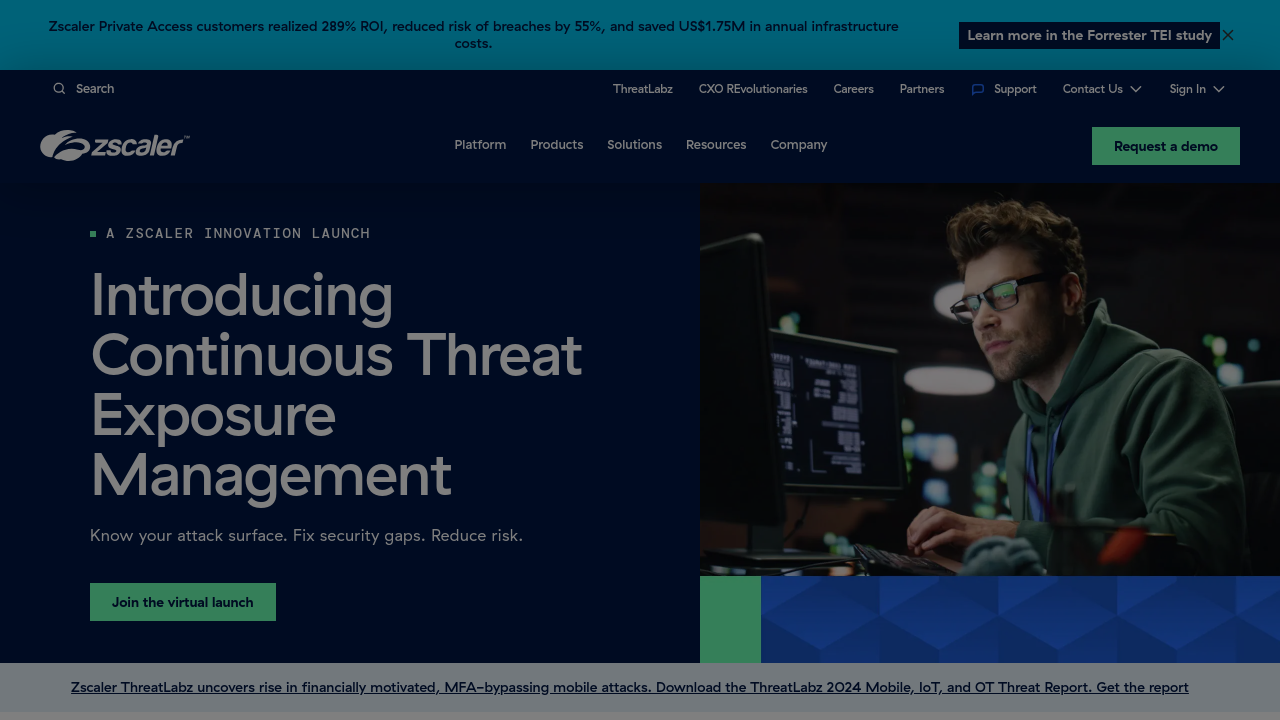Click the Support chat bubble icon

pyautogui.click(x=978, y=89)
